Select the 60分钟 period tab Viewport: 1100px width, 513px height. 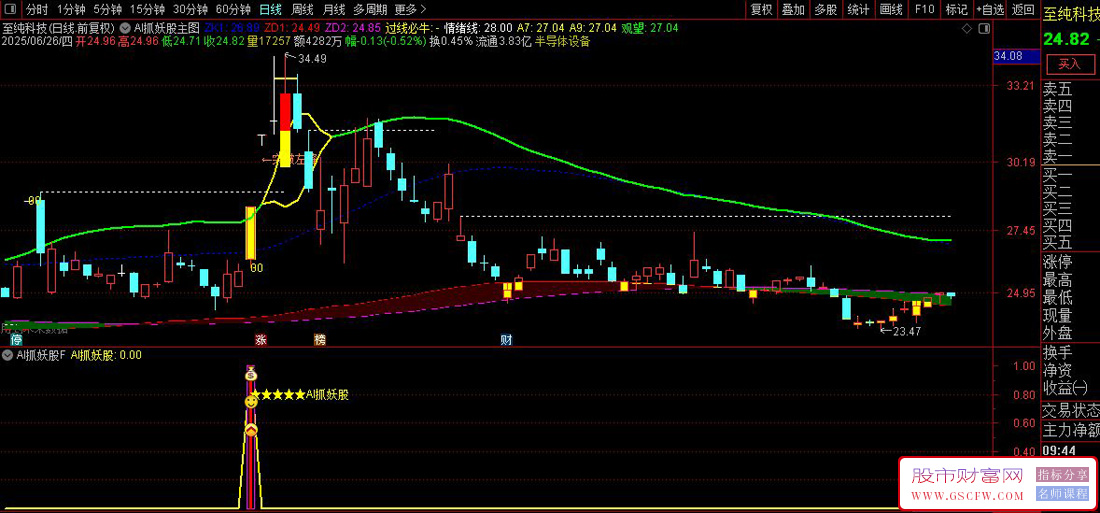point(234,10)
